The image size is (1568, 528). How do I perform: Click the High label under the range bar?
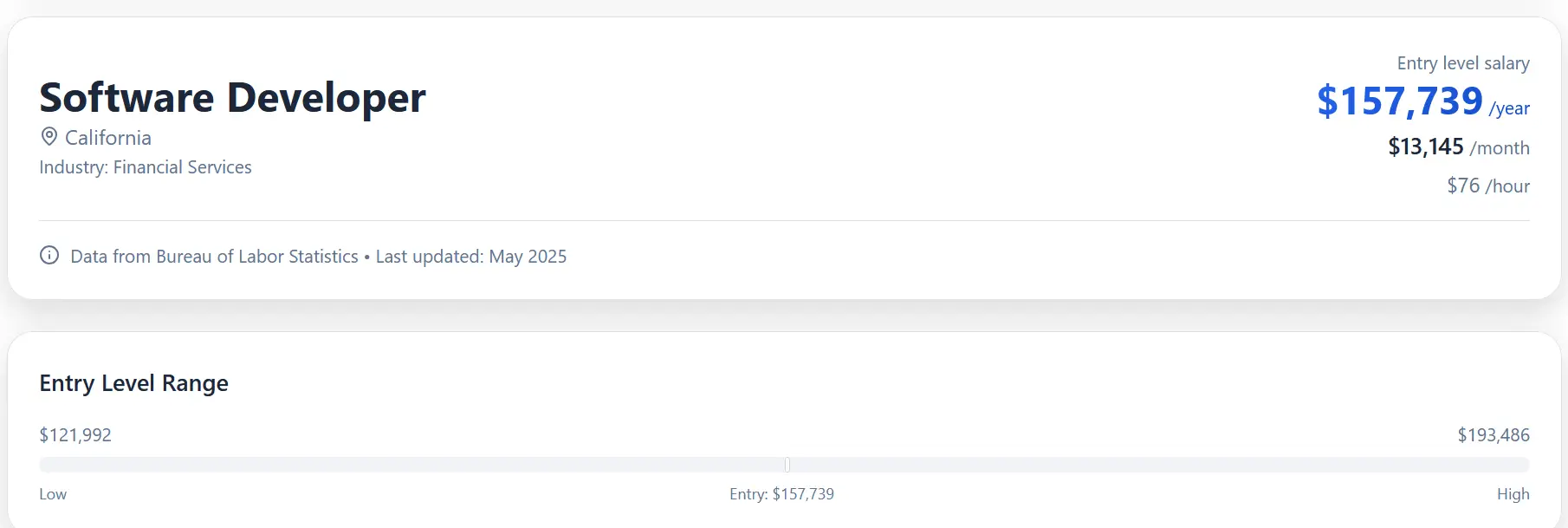click(x=1513, y=494)
